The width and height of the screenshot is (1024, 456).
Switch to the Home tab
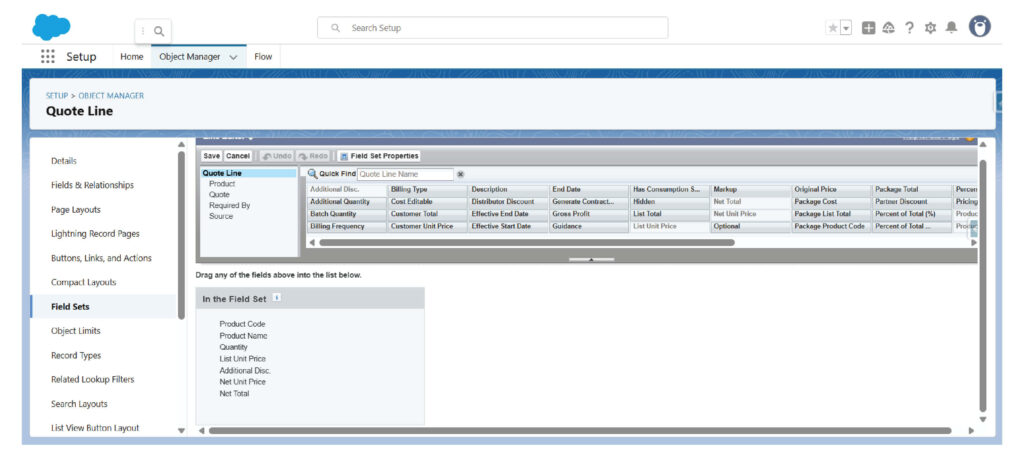coord(131,57)
